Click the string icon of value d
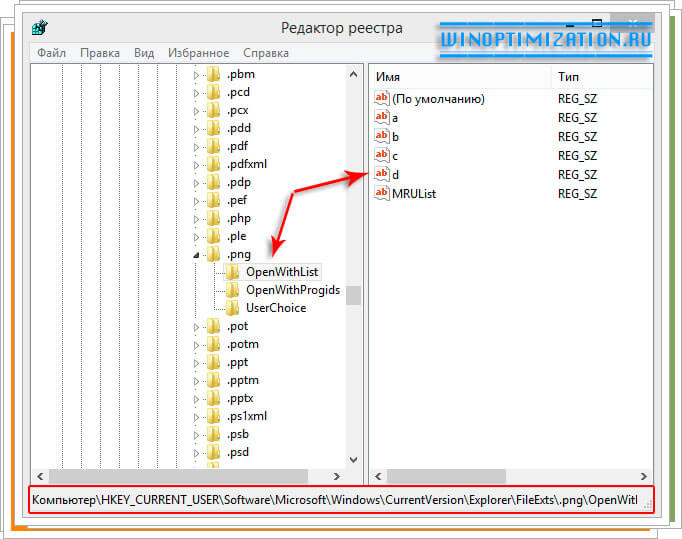 pos(381,174)
